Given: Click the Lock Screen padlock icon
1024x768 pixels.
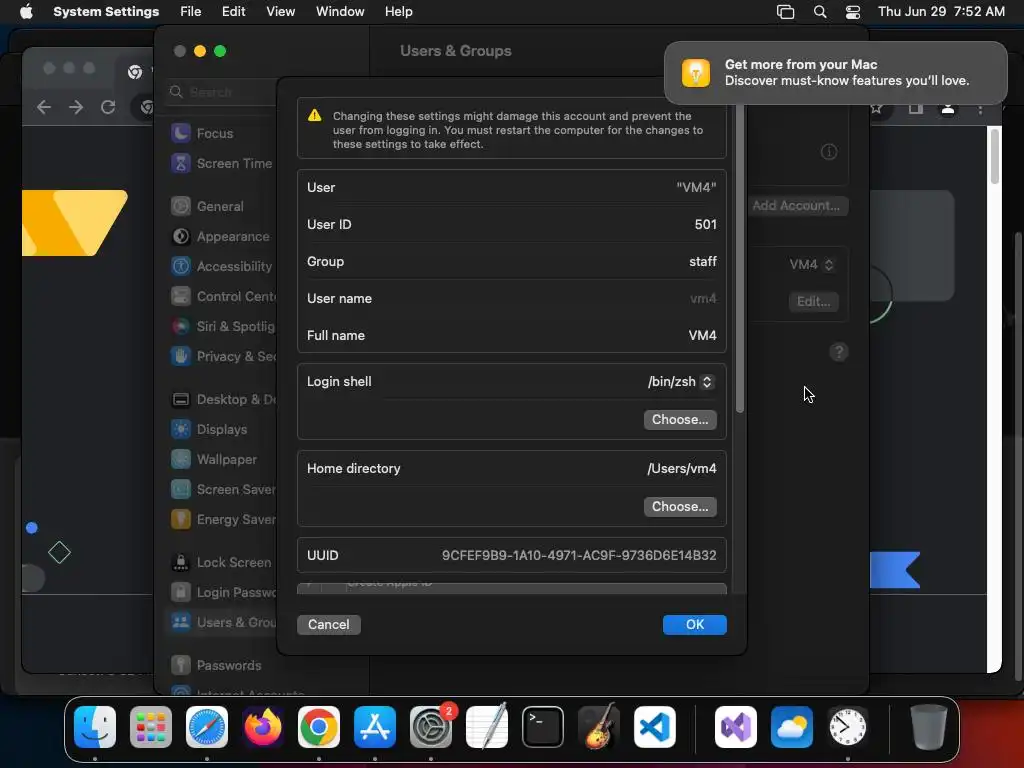Looking at the screenshot, I should pyautogui.click(x=181, y=562).
